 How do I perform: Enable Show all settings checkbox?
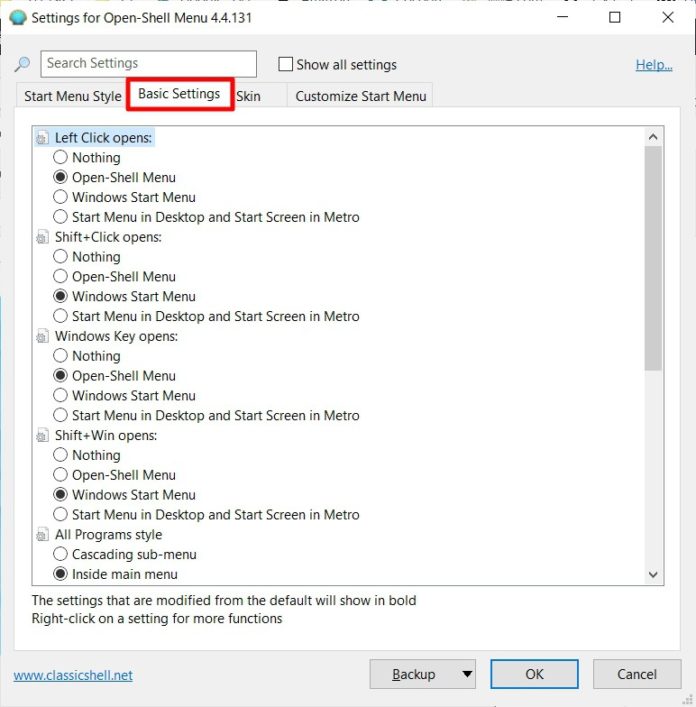click(x=285, y=64)
